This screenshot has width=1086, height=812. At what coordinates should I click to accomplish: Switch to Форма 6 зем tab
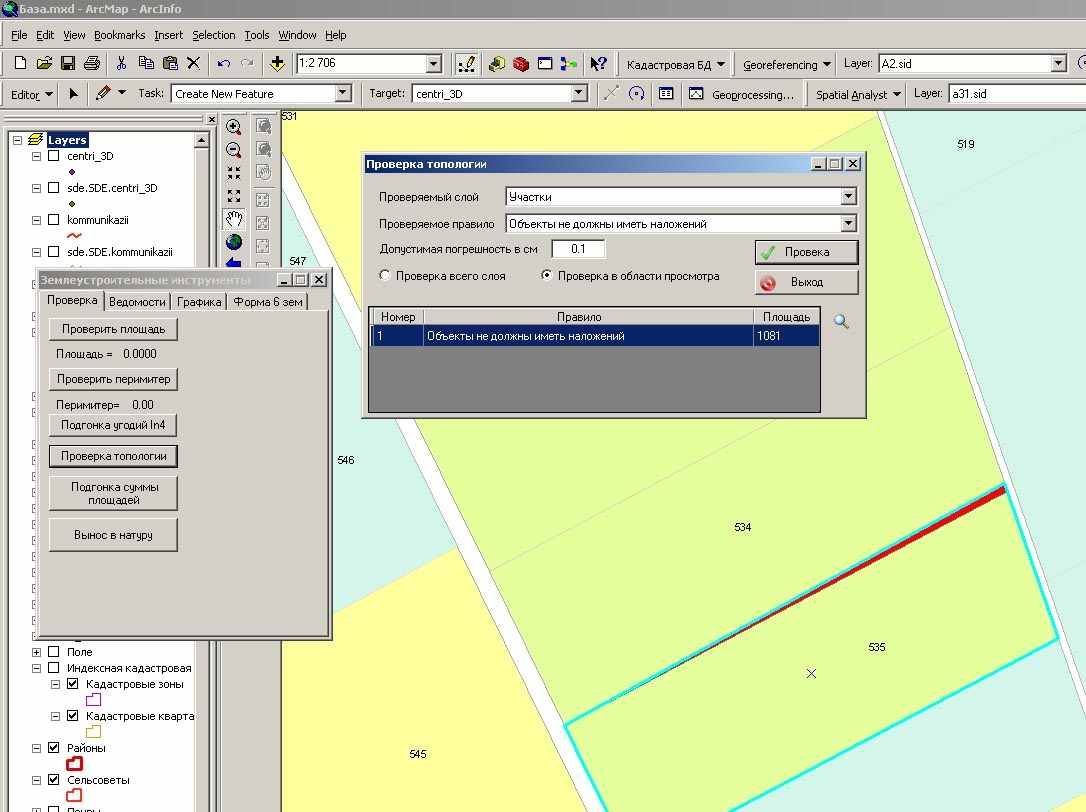tap(267, 301)
